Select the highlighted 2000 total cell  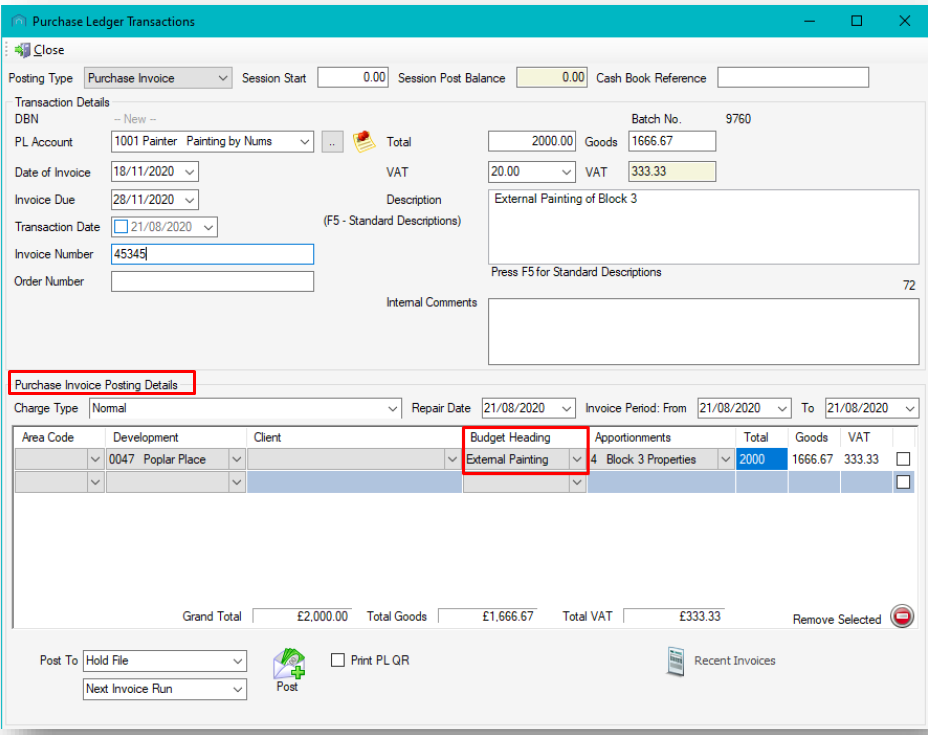(x=762, y=459)
